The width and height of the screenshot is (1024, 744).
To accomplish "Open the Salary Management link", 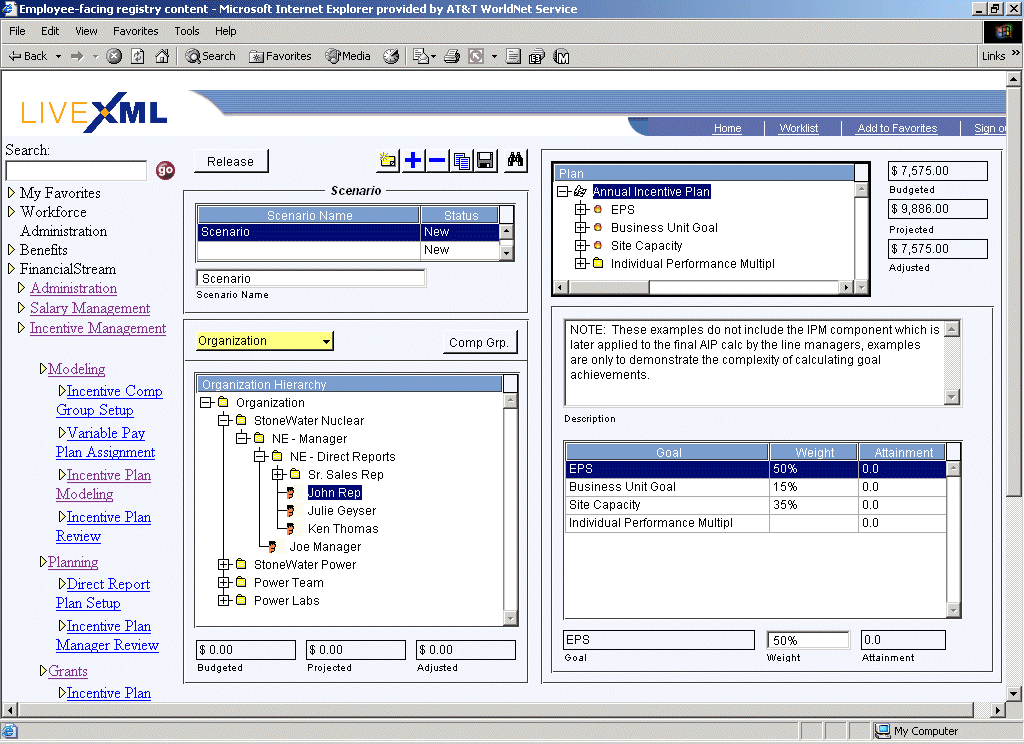I will point(90,308).
